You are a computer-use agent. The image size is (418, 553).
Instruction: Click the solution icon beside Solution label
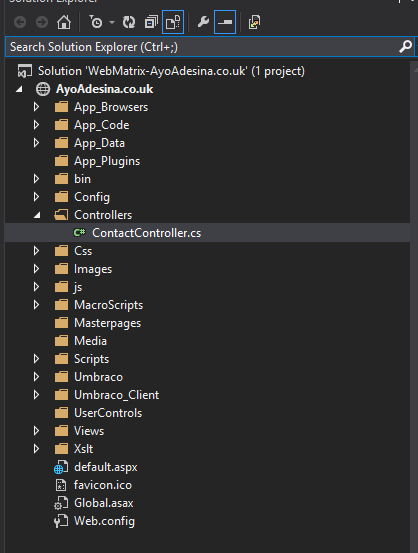[25, 71]
